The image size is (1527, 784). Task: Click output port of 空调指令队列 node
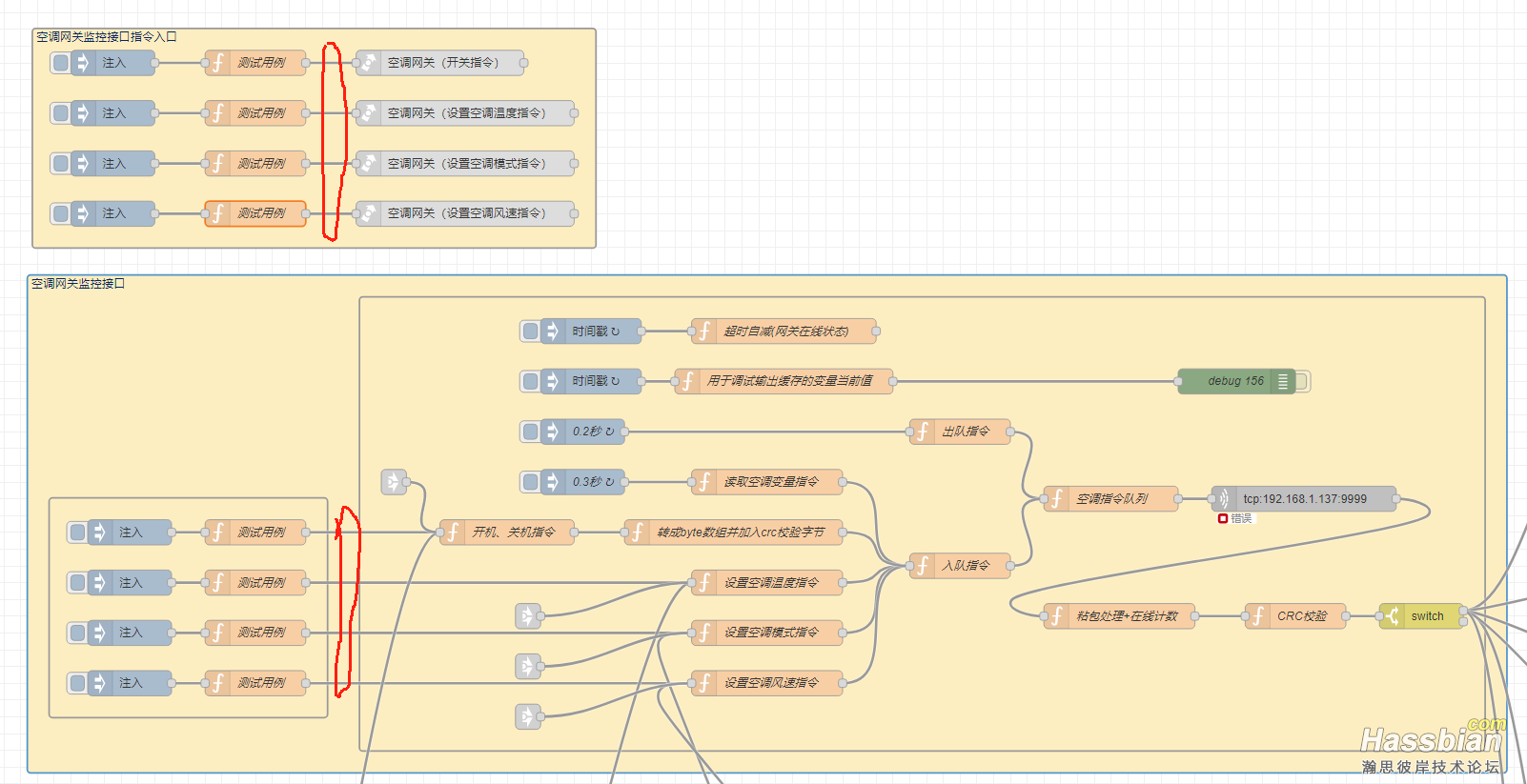click(x=1178, y=498)
